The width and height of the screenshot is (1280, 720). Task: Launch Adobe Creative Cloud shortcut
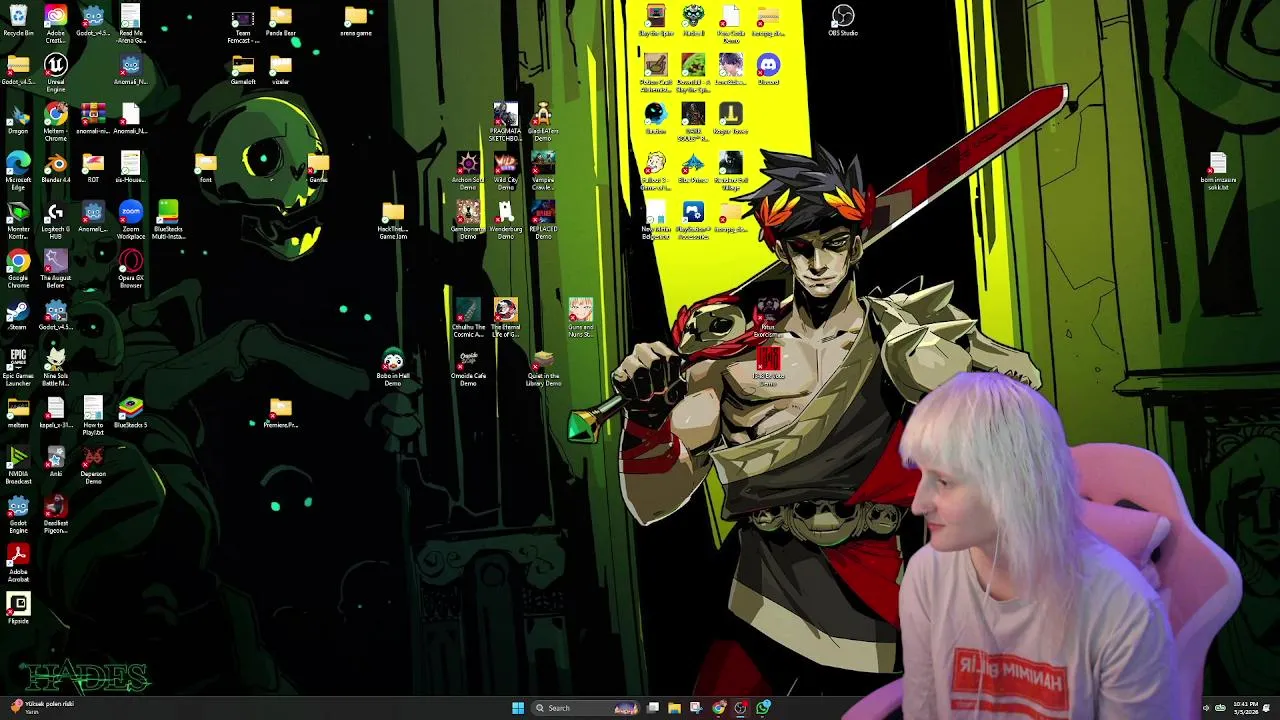(56, 24)
